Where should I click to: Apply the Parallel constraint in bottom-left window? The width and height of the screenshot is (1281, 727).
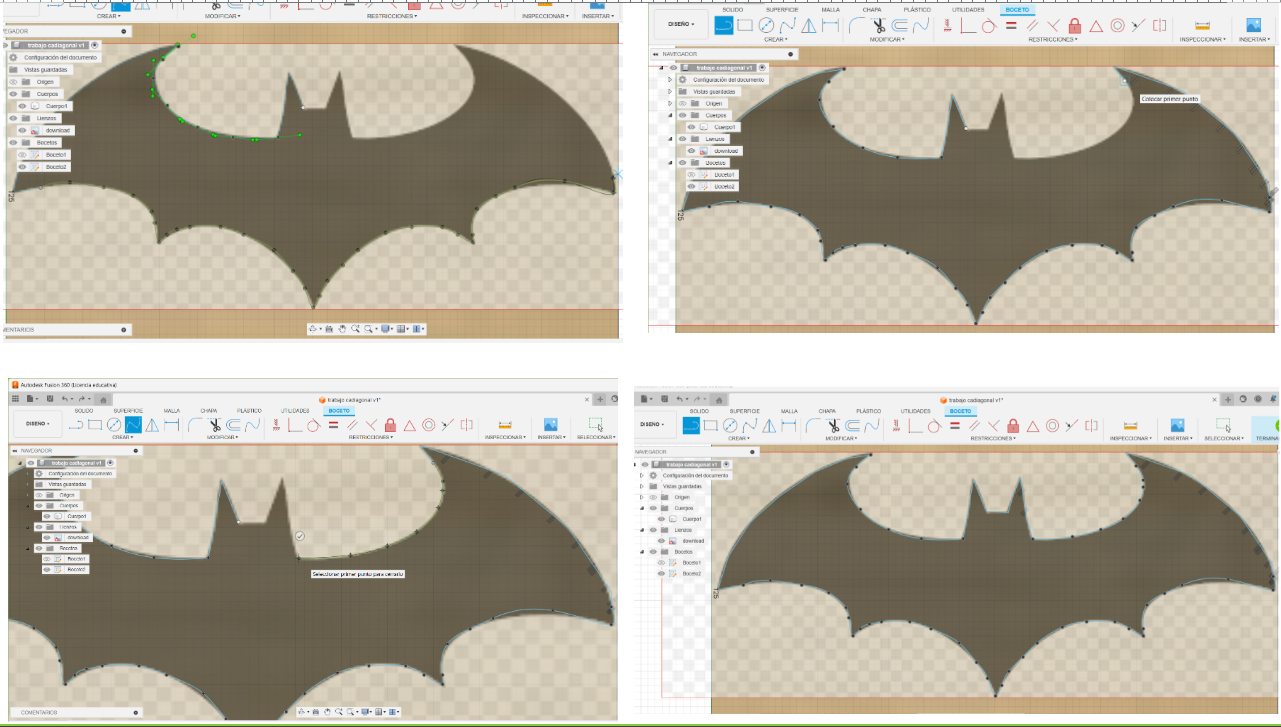tap(352, 425)
